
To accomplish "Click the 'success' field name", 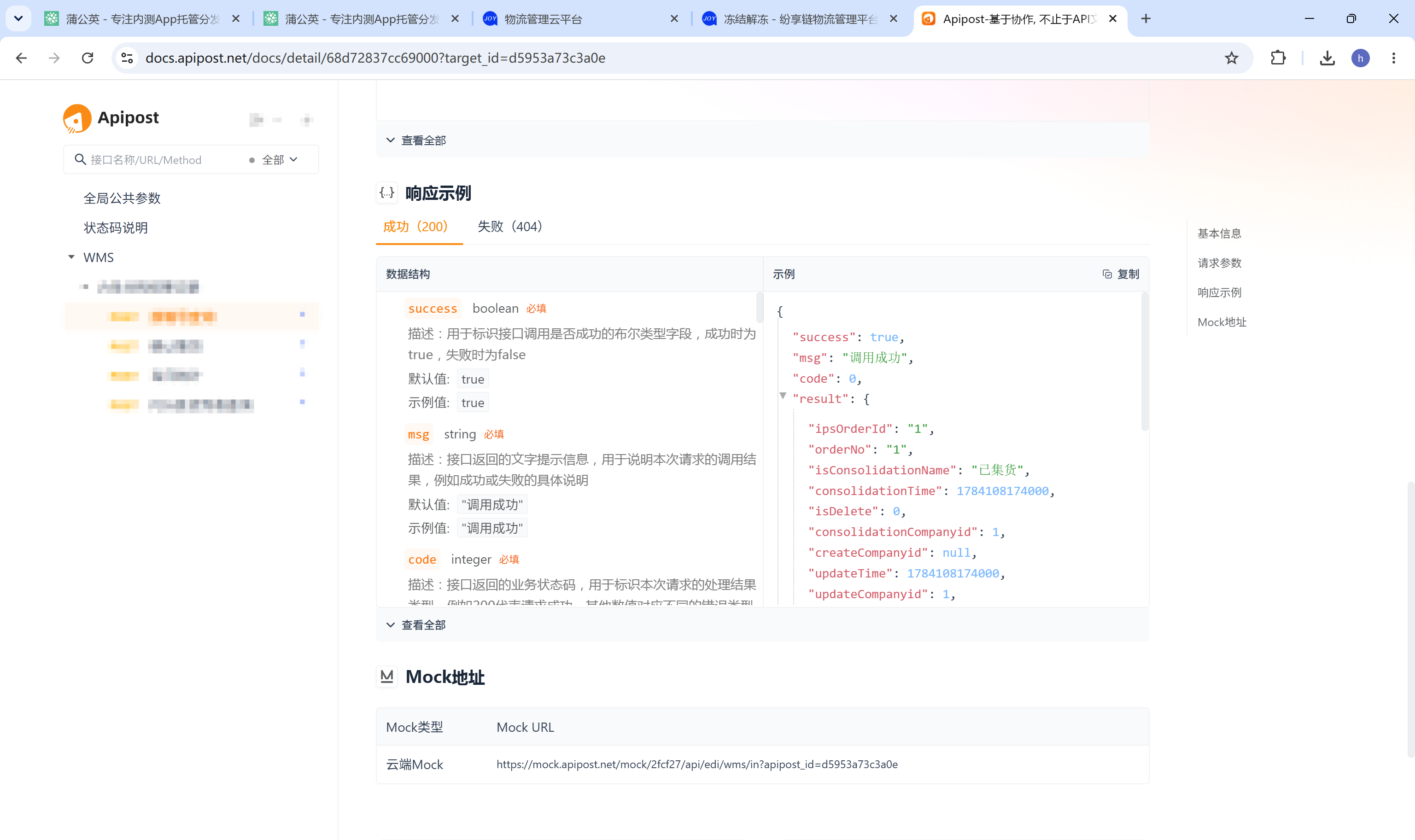I will (x=433, y=308).
